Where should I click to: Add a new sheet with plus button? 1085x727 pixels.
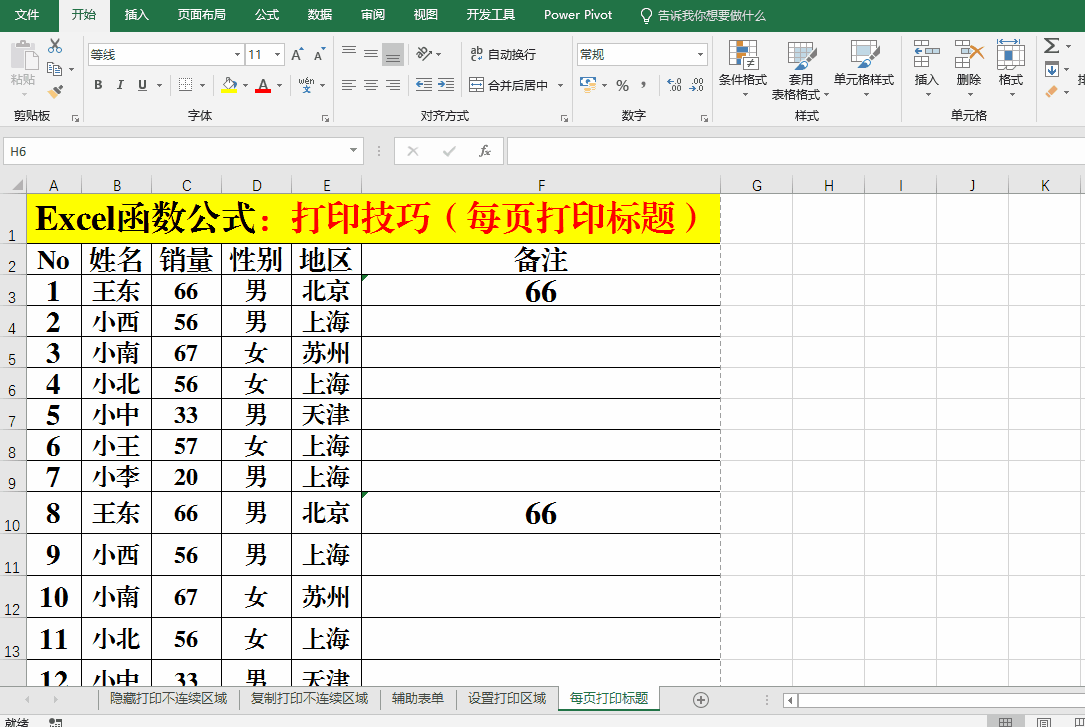coord(701,699)
